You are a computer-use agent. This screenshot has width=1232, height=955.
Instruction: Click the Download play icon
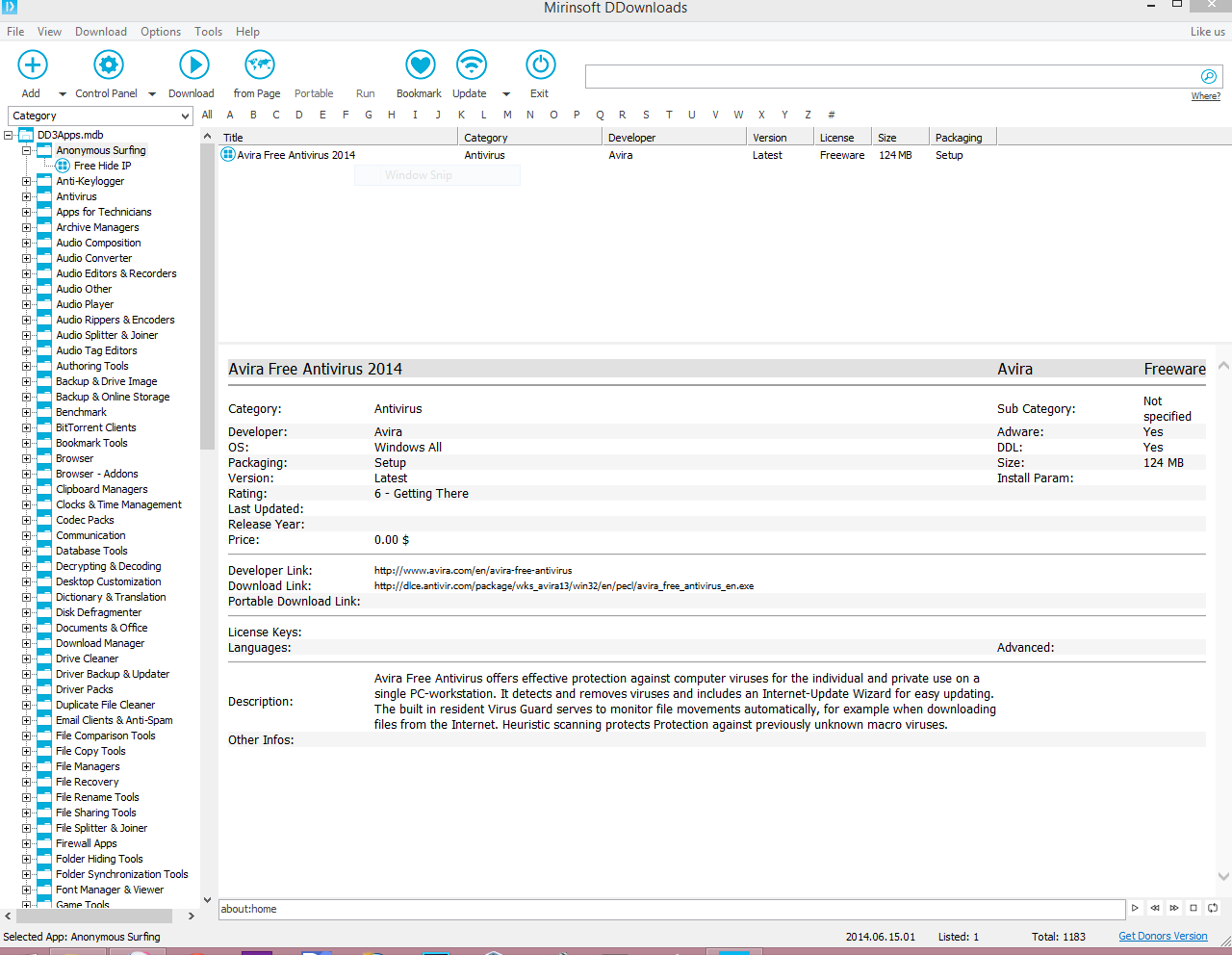(193, 65)
